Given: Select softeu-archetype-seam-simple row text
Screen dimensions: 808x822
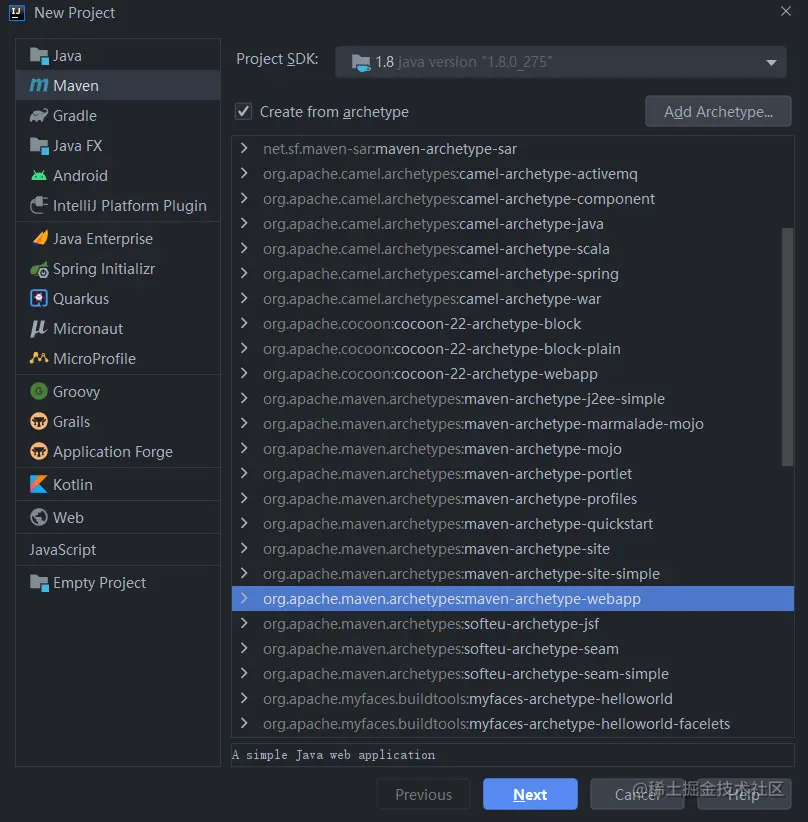Looking at the screenshot, I should click(x=466, y=674).
